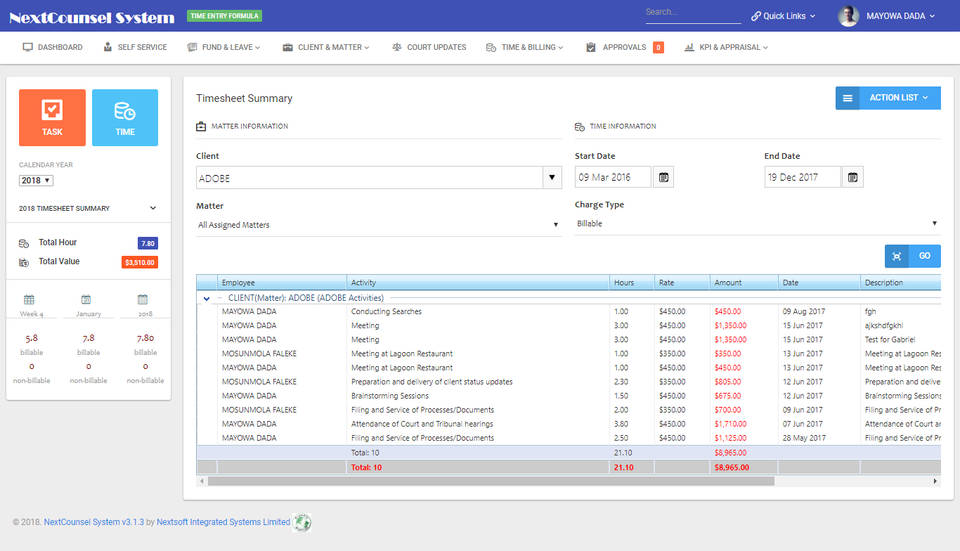Open the Client ADOBE dropdown arrow
The image size is (960, 551).
pyautogui.click(x=552, y=178)
